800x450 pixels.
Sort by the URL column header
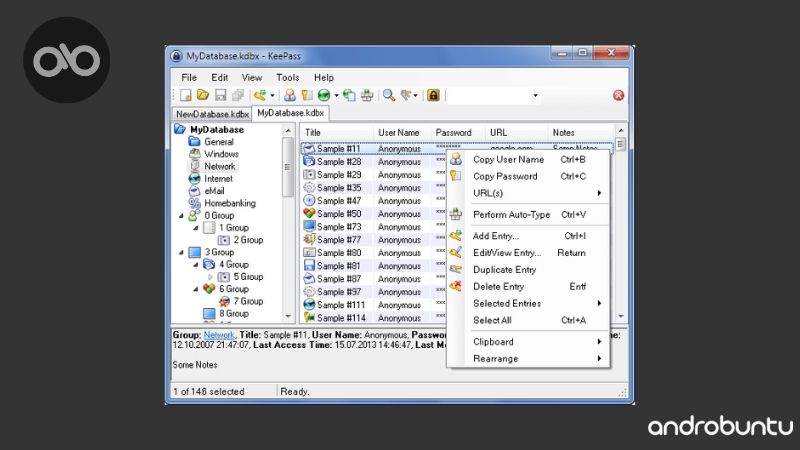516,133
